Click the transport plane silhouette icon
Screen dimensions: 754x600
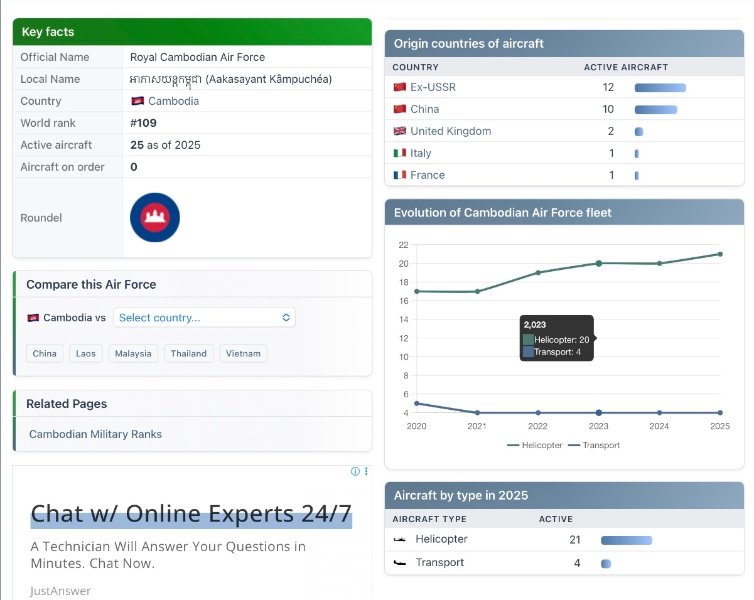coord(400,563)
